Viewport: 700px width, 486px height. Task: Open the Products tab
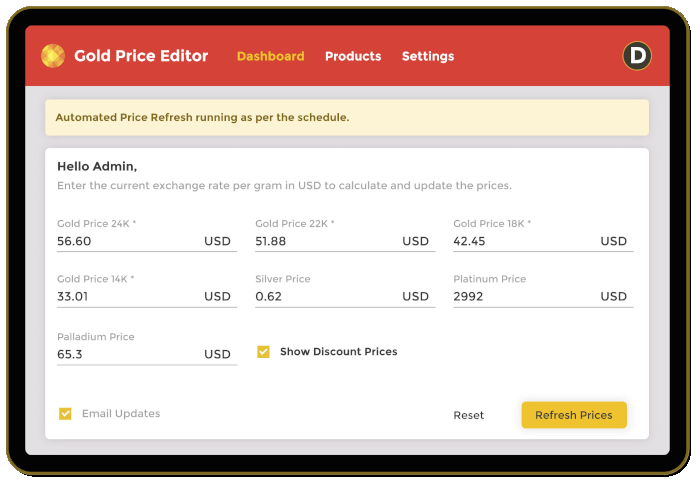pos(353,56)
